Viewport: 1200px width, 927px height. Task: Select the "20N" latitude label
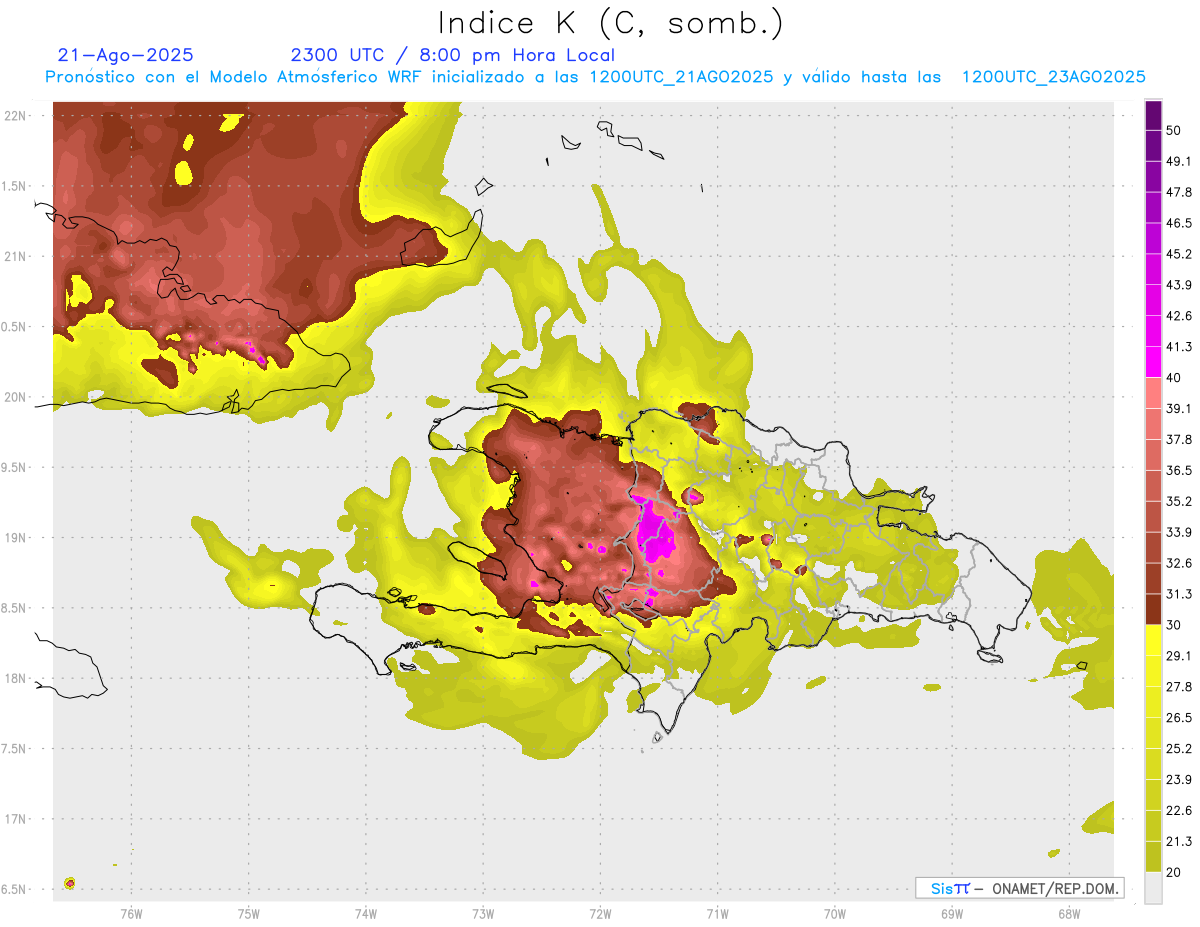coord(16,397)
